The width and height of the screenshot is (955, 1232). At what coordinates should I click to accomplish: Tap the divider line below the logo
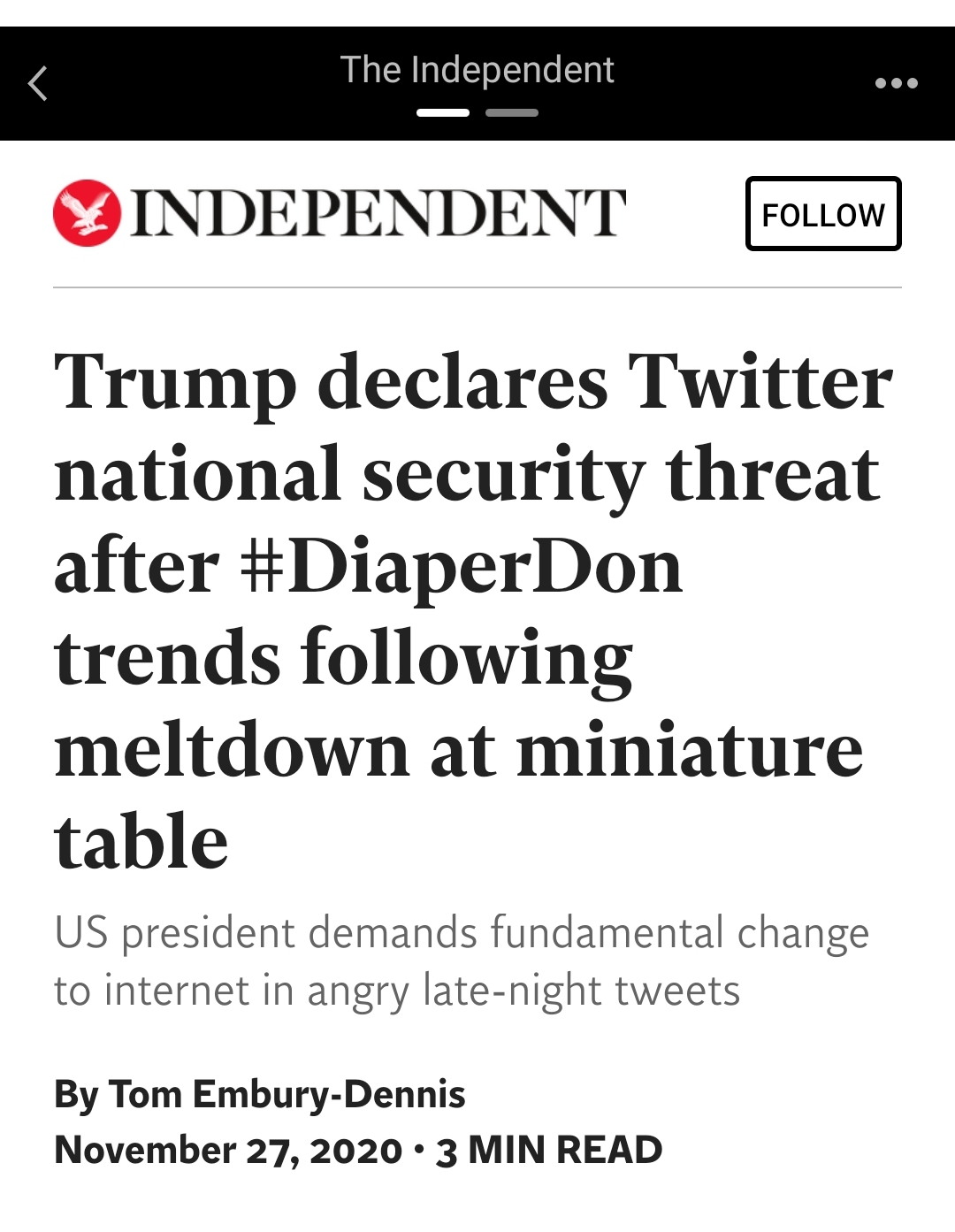click(477, 287)
